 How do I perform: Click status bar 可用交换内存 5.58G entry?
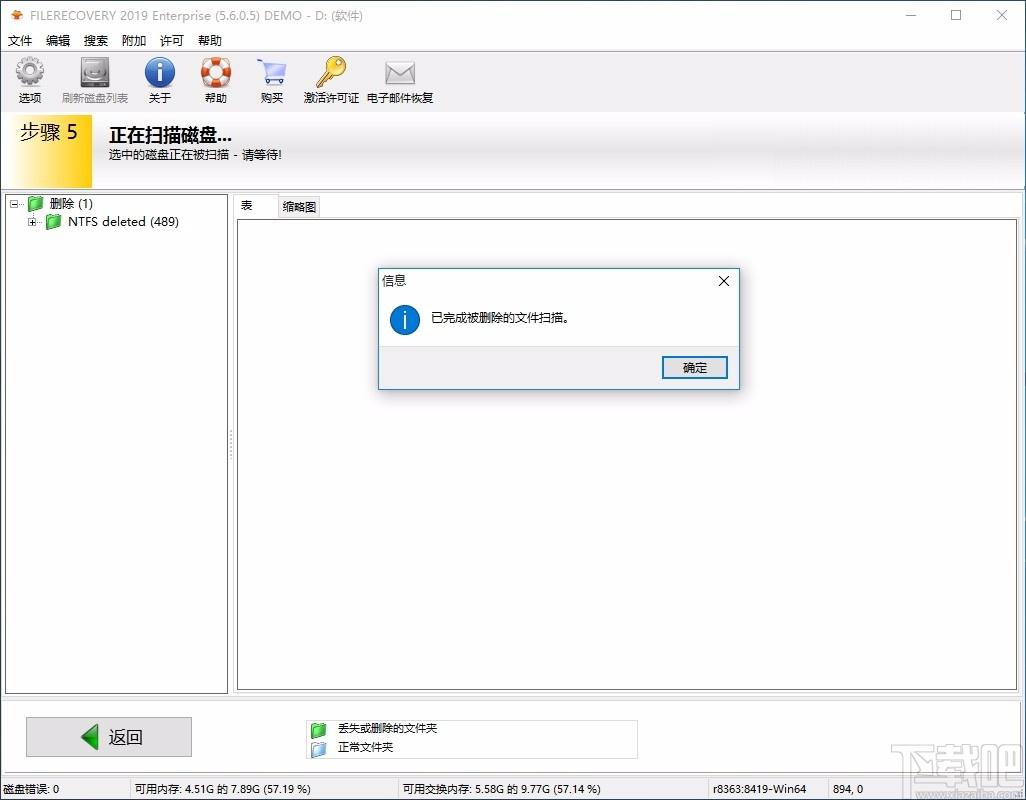click(501, 789)
